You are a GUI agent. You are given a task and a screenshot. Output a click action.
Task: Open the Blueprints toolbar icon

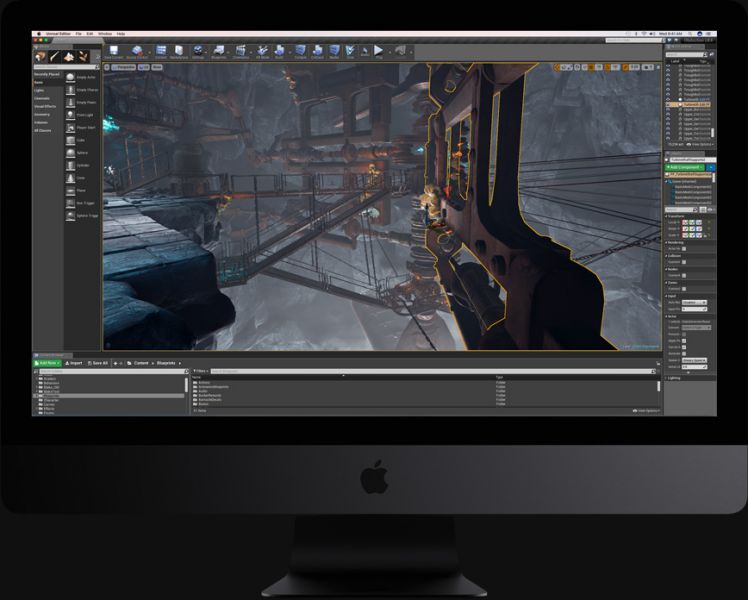[218, 51]
